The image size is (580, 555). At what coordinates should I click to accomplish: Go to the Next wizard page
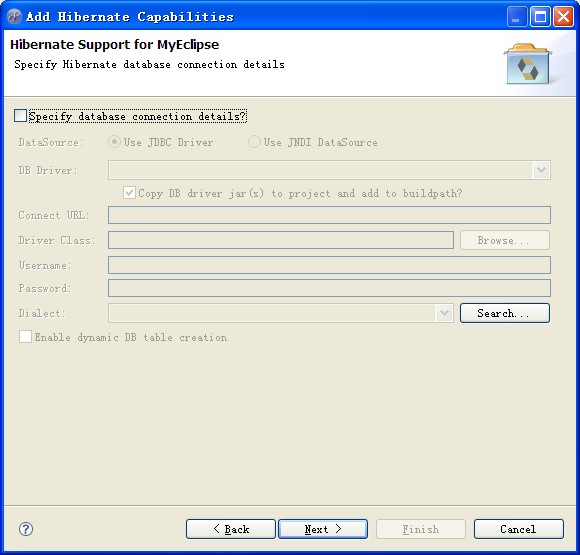[x=323, y=529]
